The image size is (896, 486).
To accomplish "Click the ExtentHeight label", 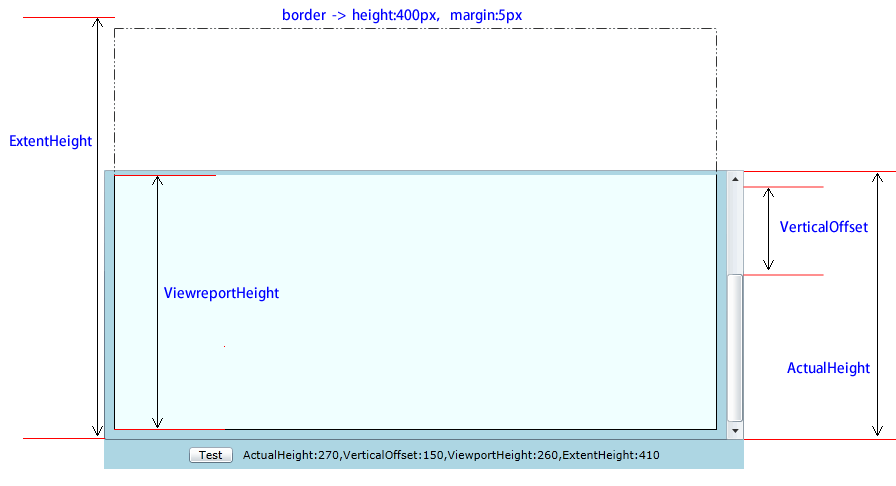I will coord(50,141).
